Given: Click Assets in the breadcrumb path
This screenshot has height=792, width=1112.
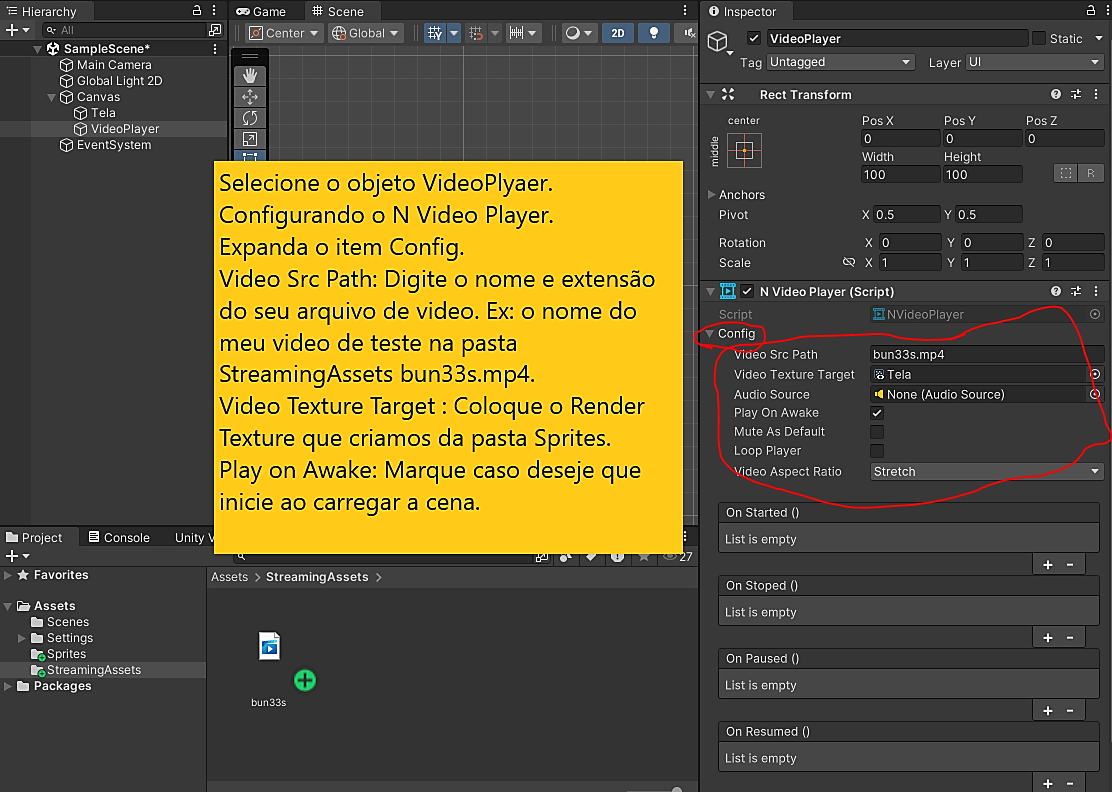Looking at the screenshot, I should coord(229,577).
